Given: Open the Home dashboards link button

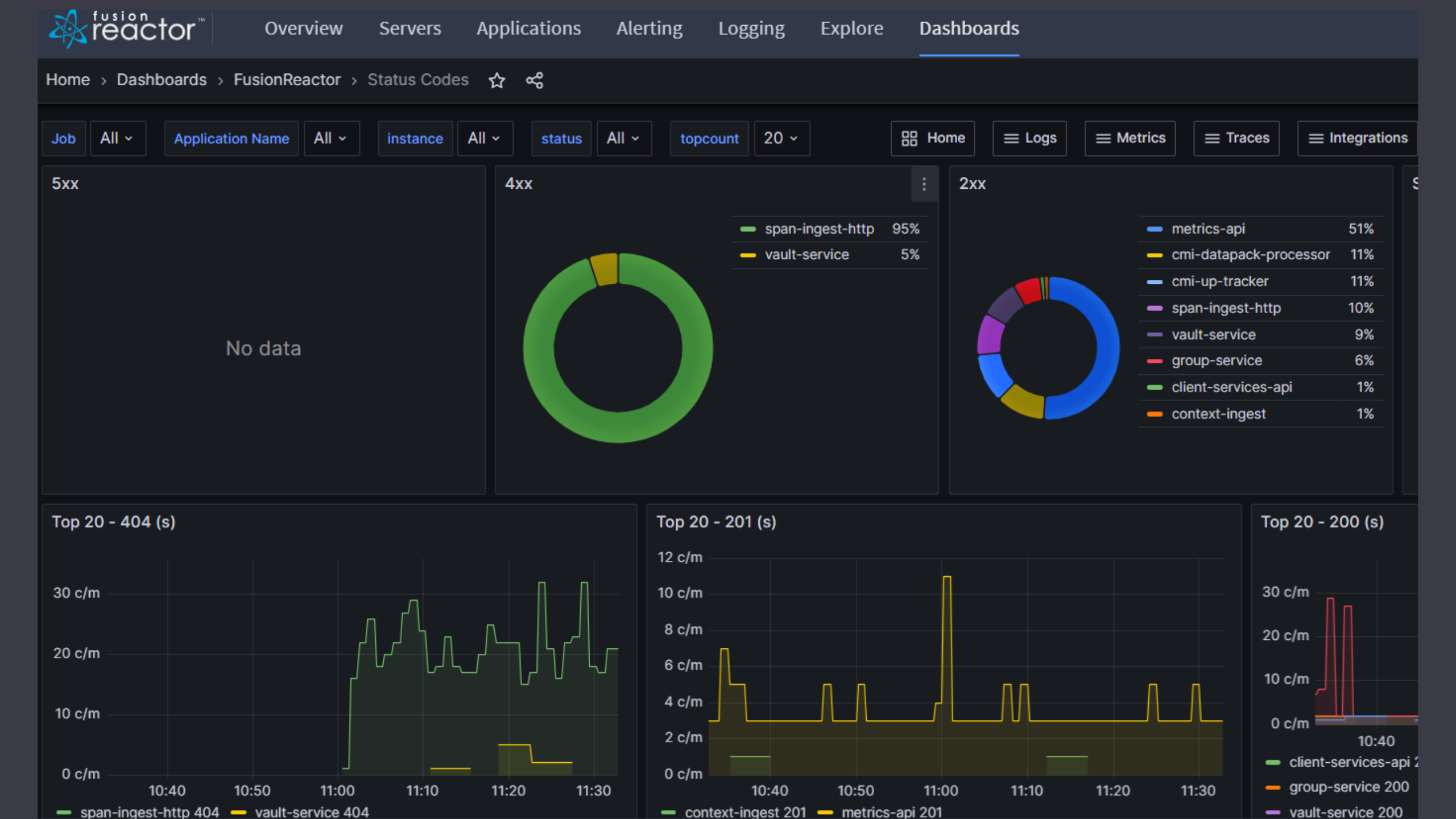Looking at the screenshot, I should 933,138.
